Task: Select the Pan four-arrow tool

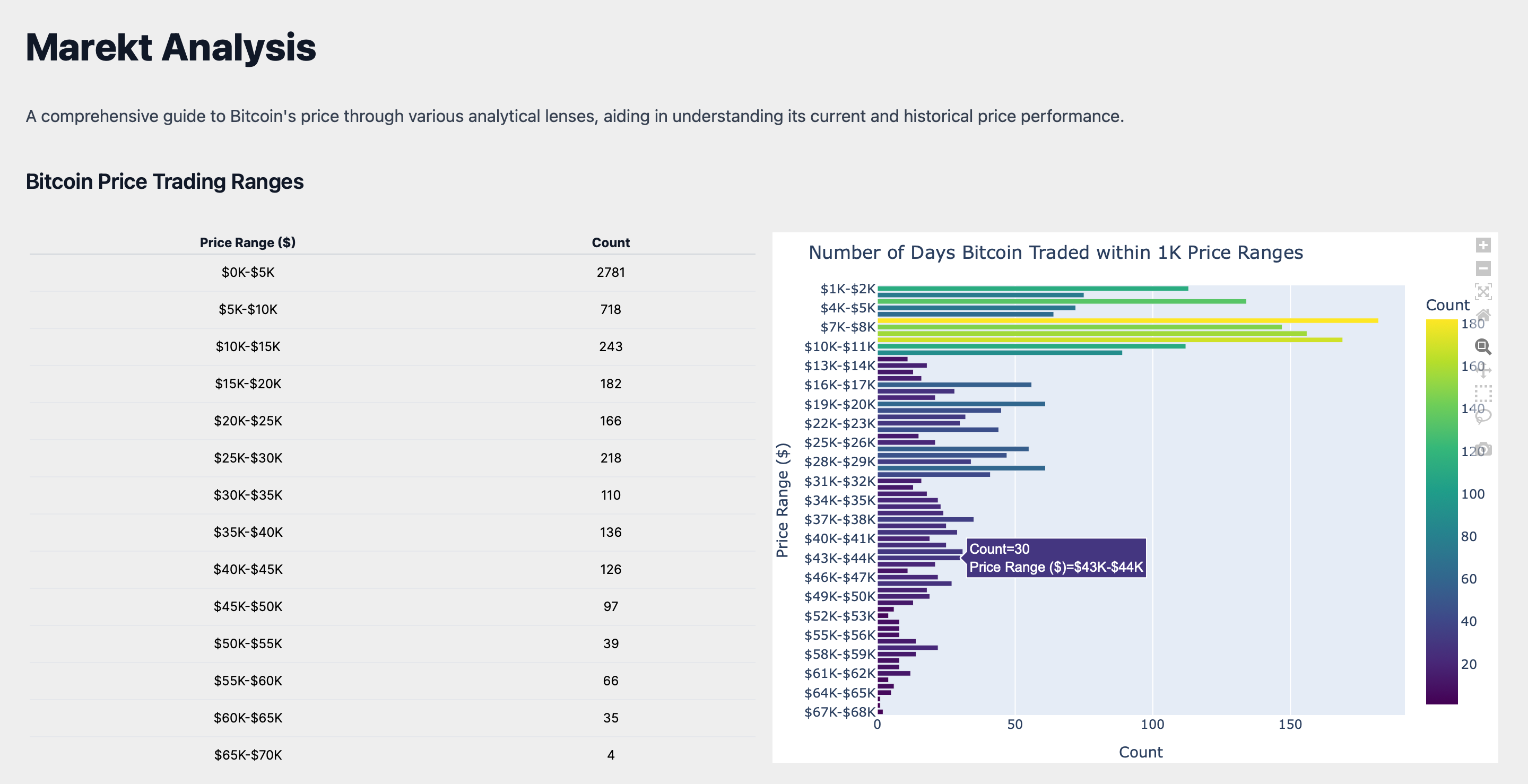Action: 1482,370
